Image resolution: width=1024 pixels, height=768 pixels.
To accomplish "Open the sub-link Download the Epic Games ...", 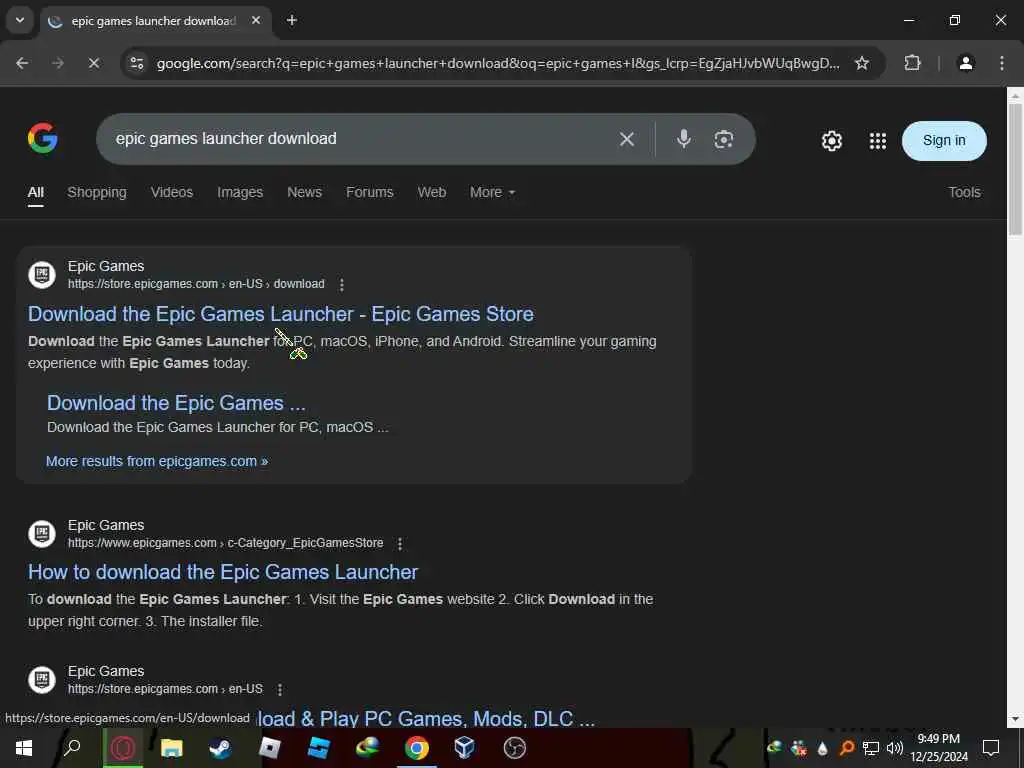I will [176, 403].
